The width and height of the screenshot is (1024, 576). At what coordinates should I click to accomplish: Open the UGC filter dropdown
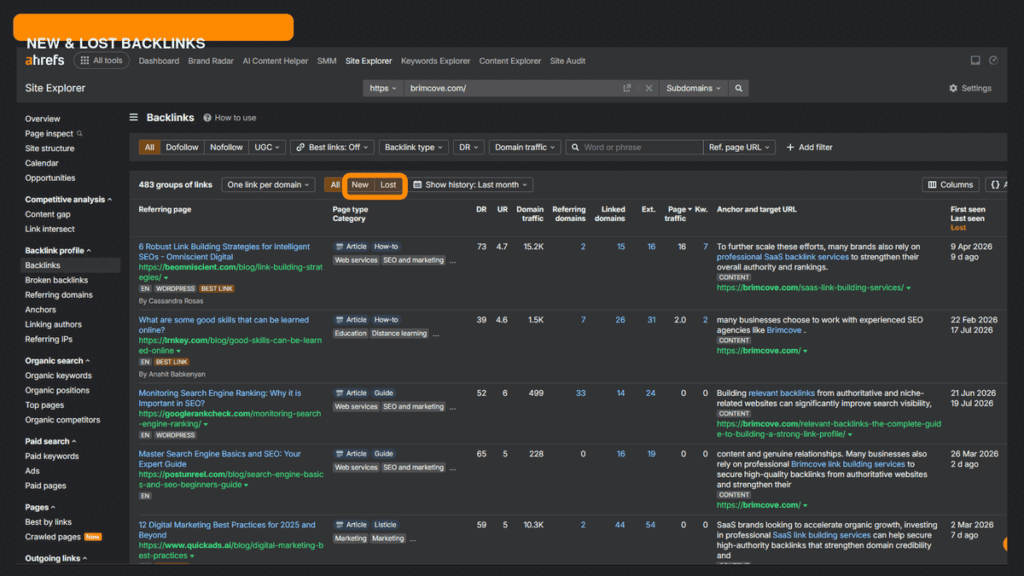(266, 148)
